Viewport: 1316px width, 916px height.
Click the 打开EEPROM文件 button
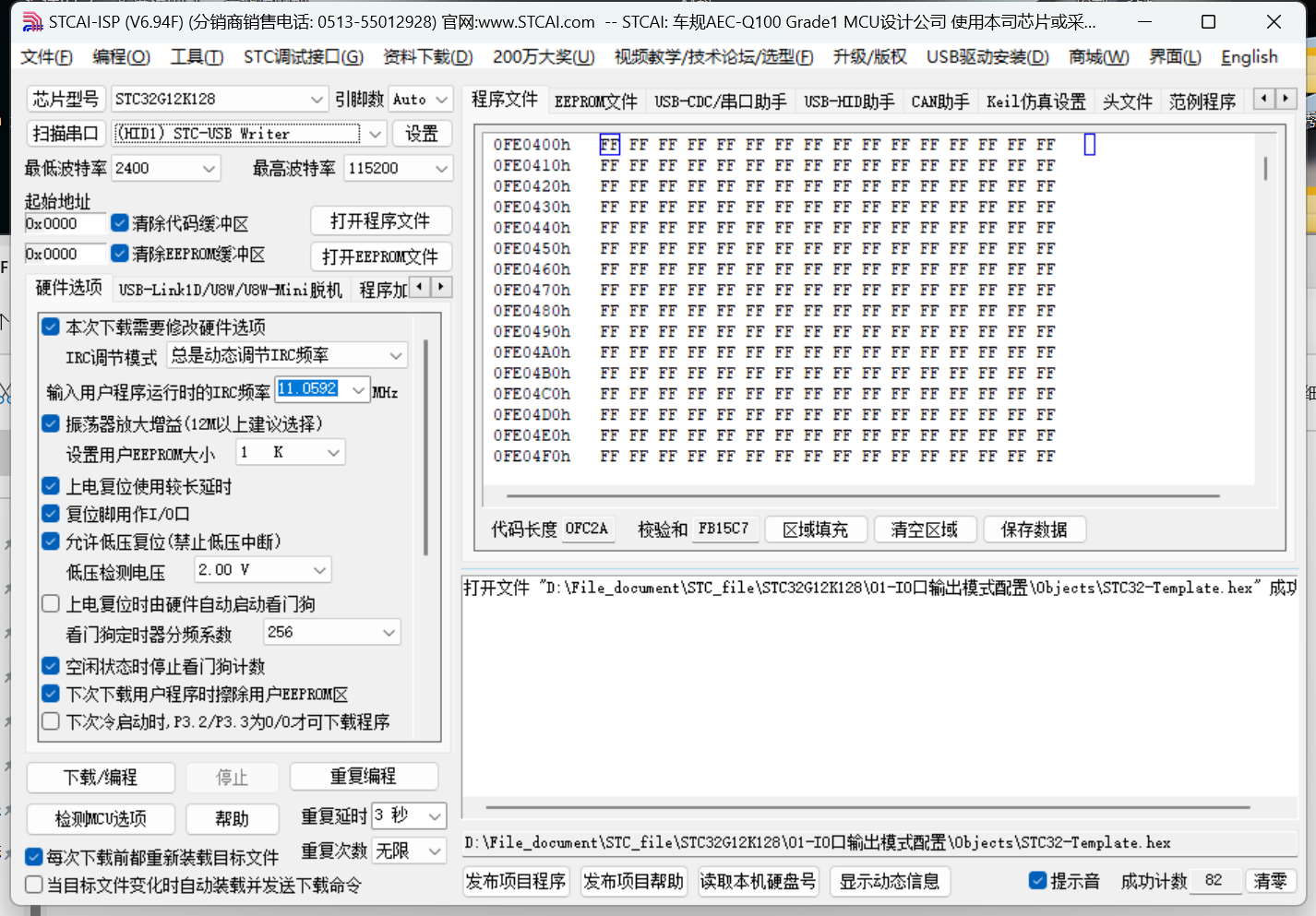tap(380, 256)
